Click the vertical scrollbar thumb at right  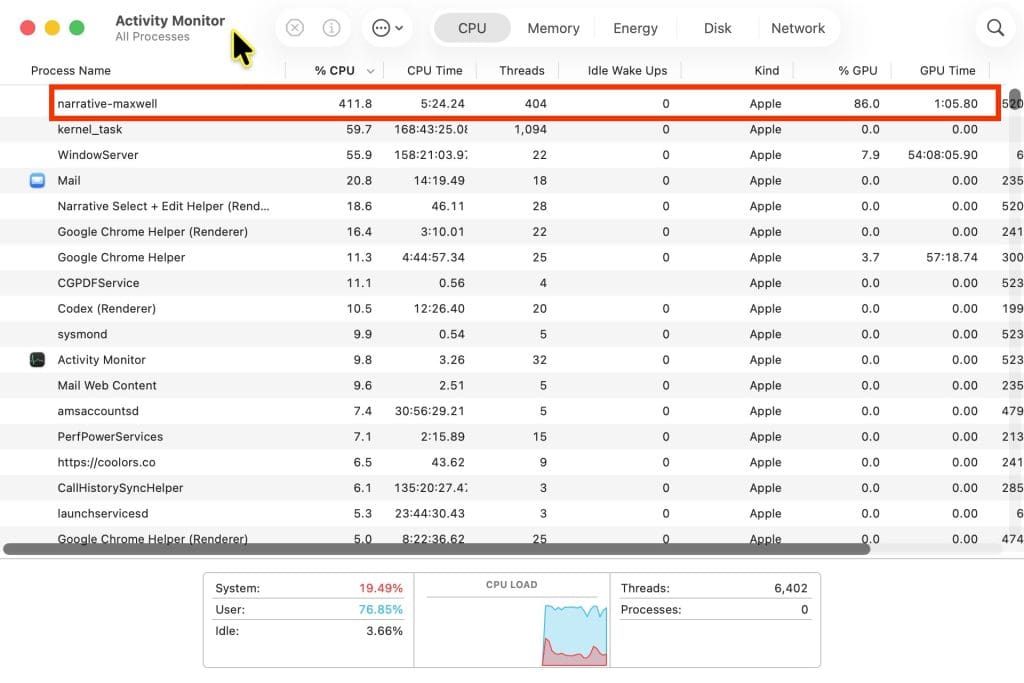click(x=1014, y=99)
